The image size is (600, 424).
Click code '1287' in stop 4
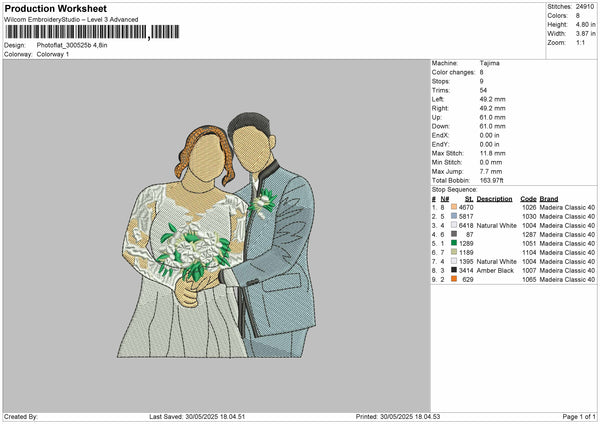pyautogui.click(x=529, y=234)
